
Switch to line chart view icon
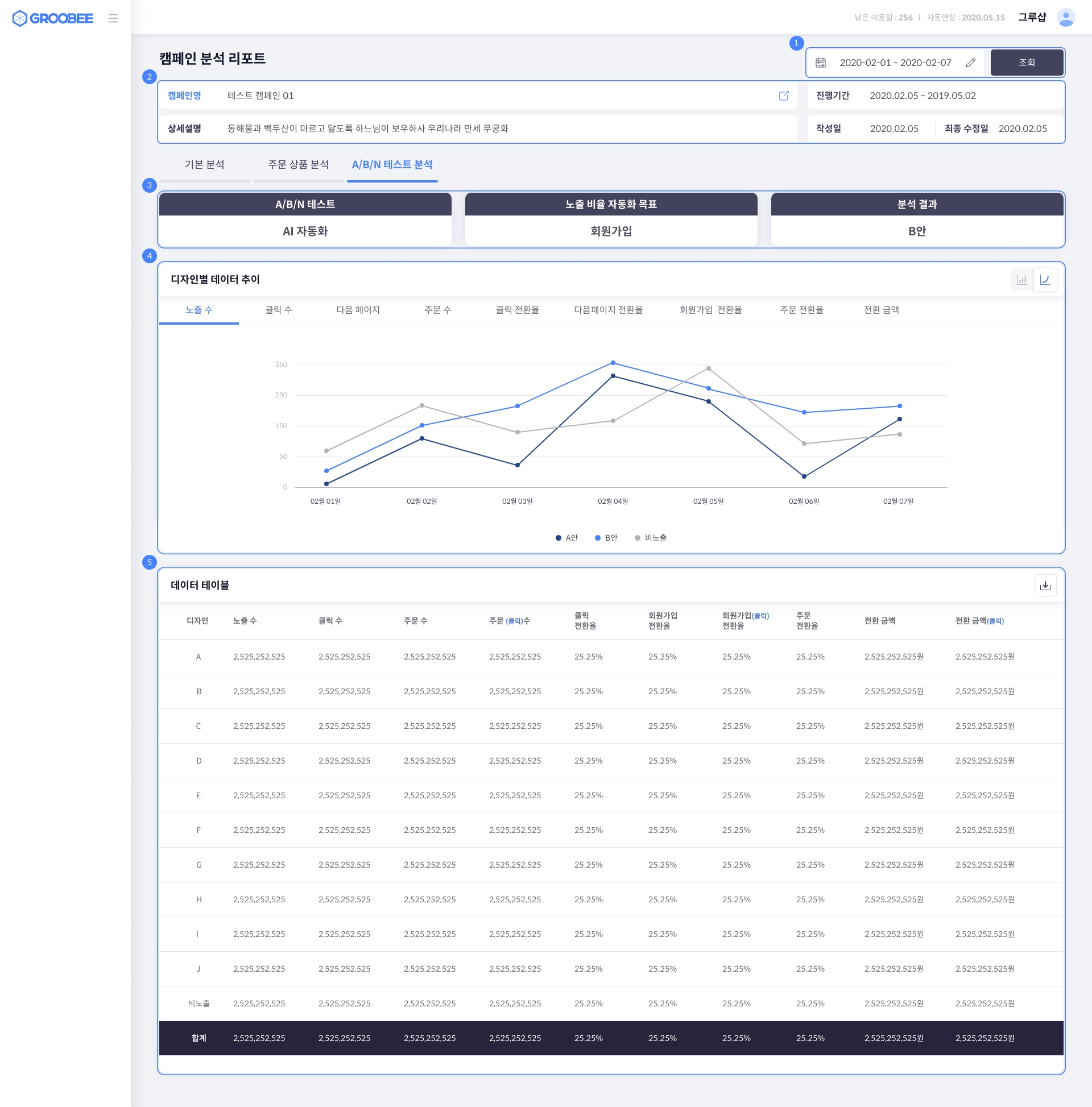pos(1044,280)
